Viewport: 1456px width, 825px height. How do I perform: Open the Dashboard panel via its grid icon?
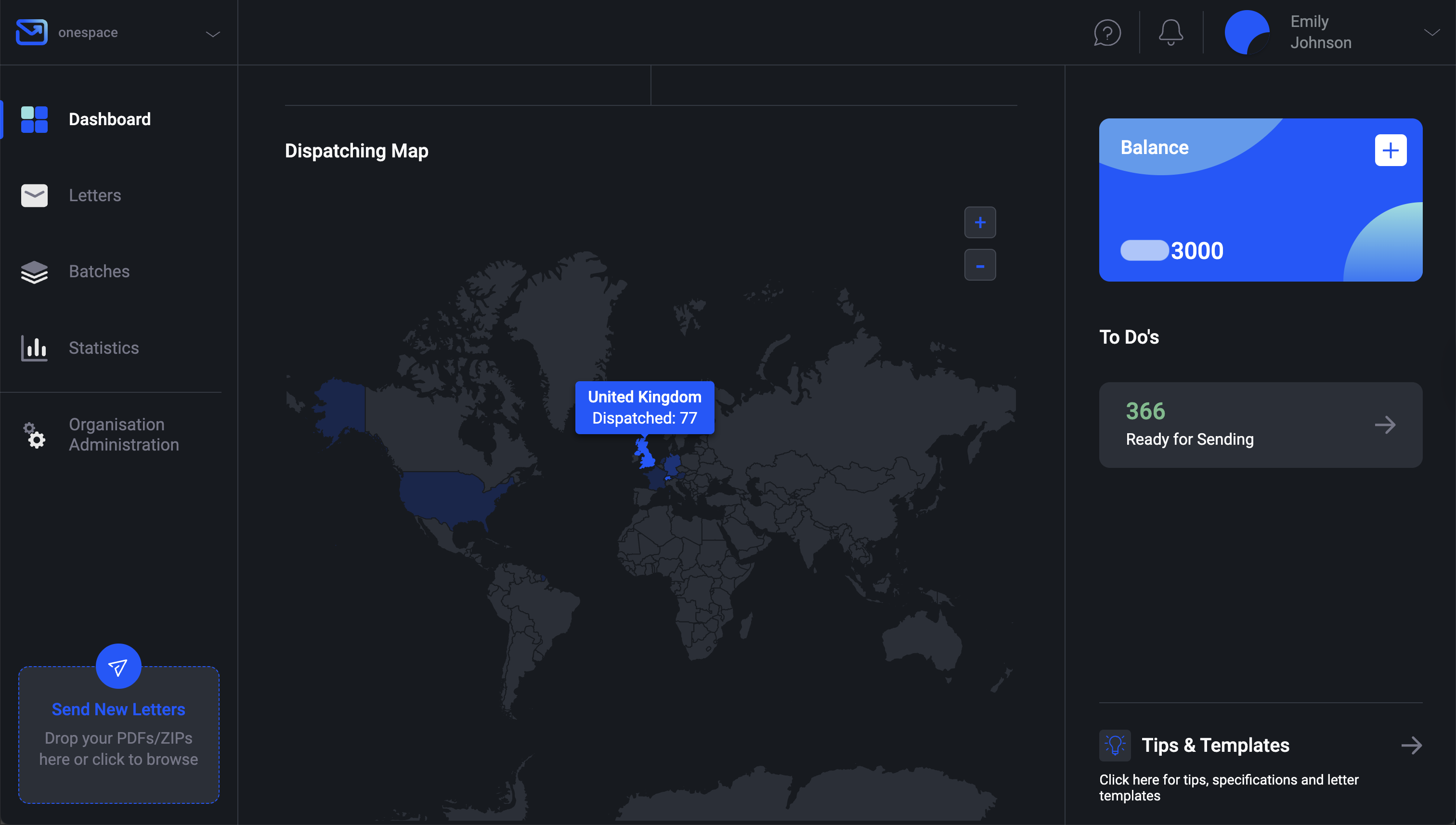(x=34, y=119)
